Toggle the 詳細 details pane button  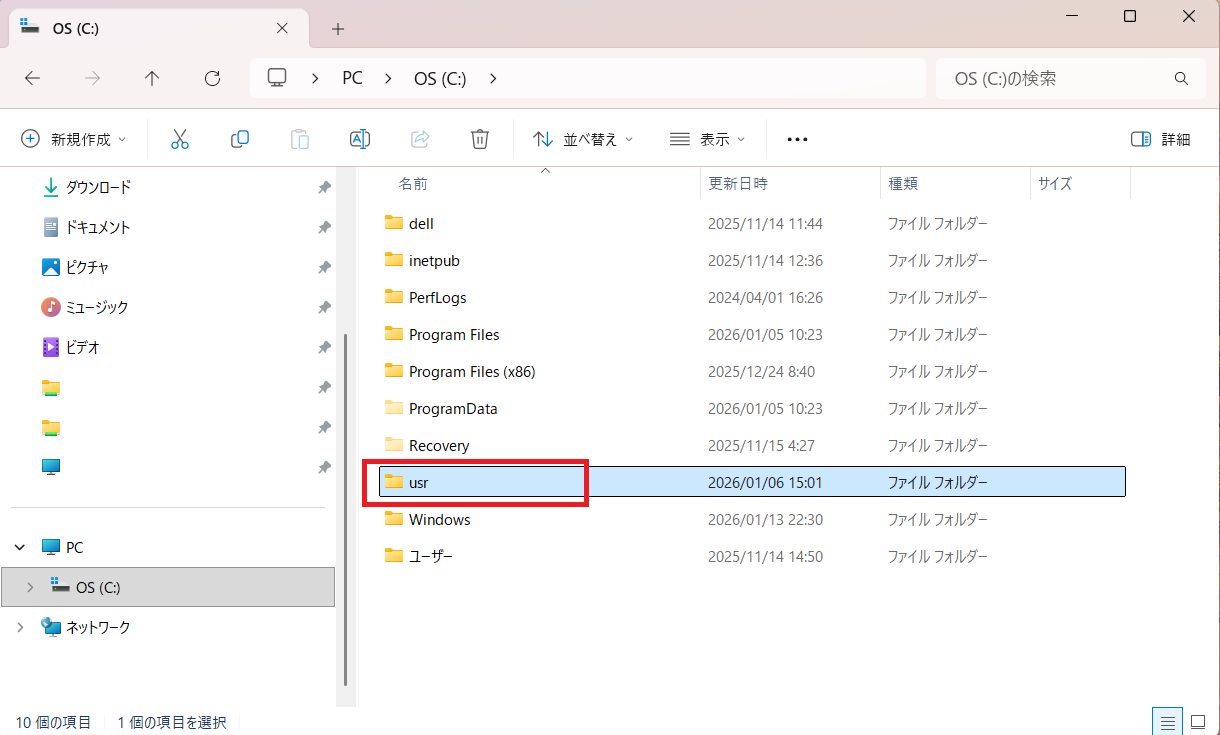tap(1161, 139)
